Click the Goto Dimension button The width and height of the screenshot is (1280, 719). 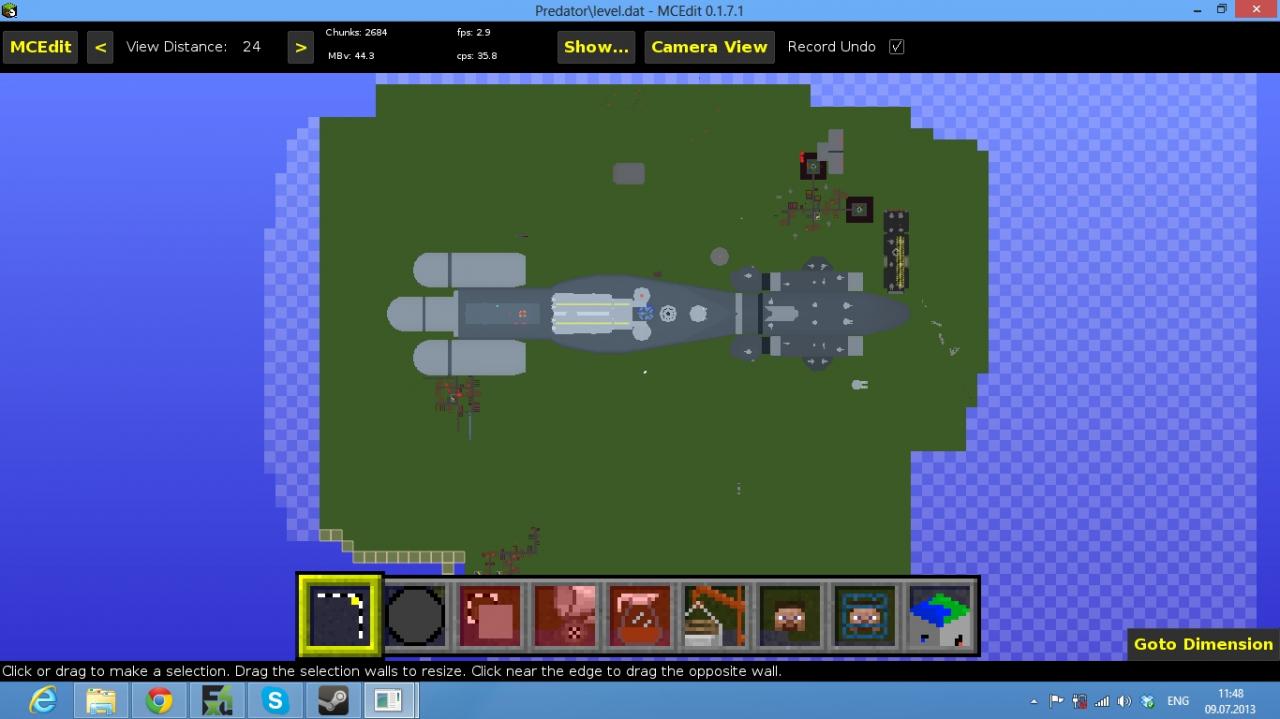(x=1202, y=644)
